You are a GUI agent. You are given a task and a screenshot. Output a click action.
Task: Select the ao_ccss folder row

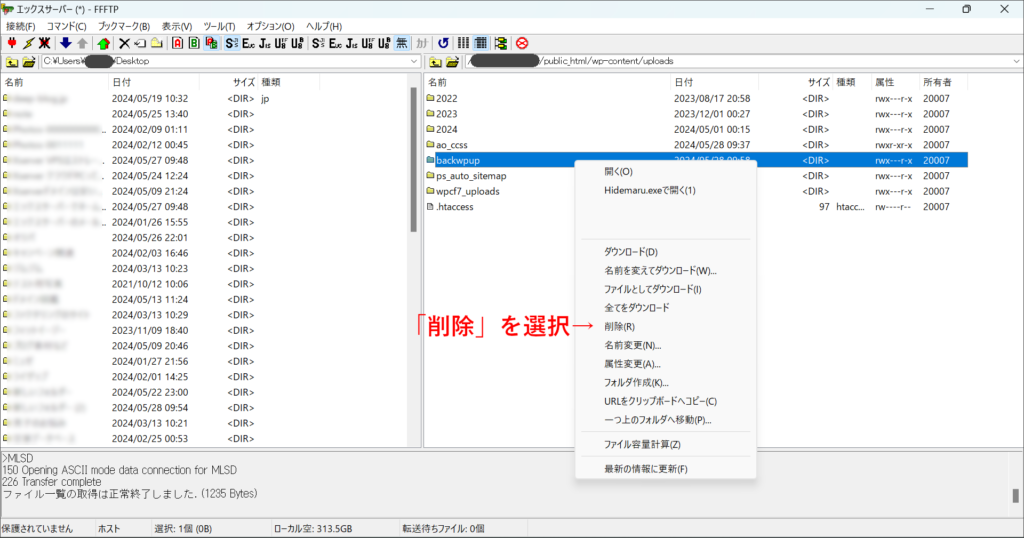pos(697,145)
